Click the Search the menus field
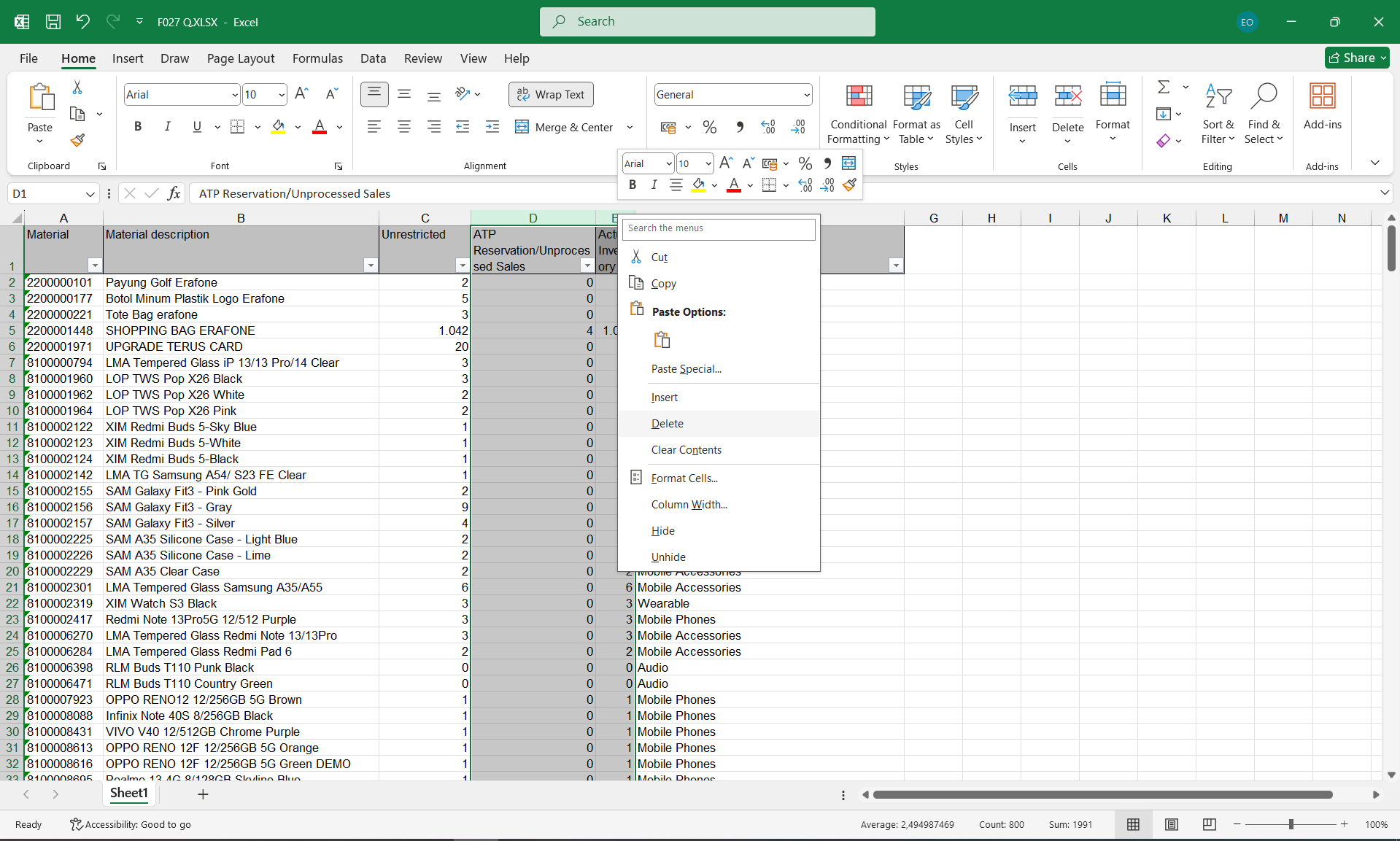The image size is (1400, 841). coord(718,228)
